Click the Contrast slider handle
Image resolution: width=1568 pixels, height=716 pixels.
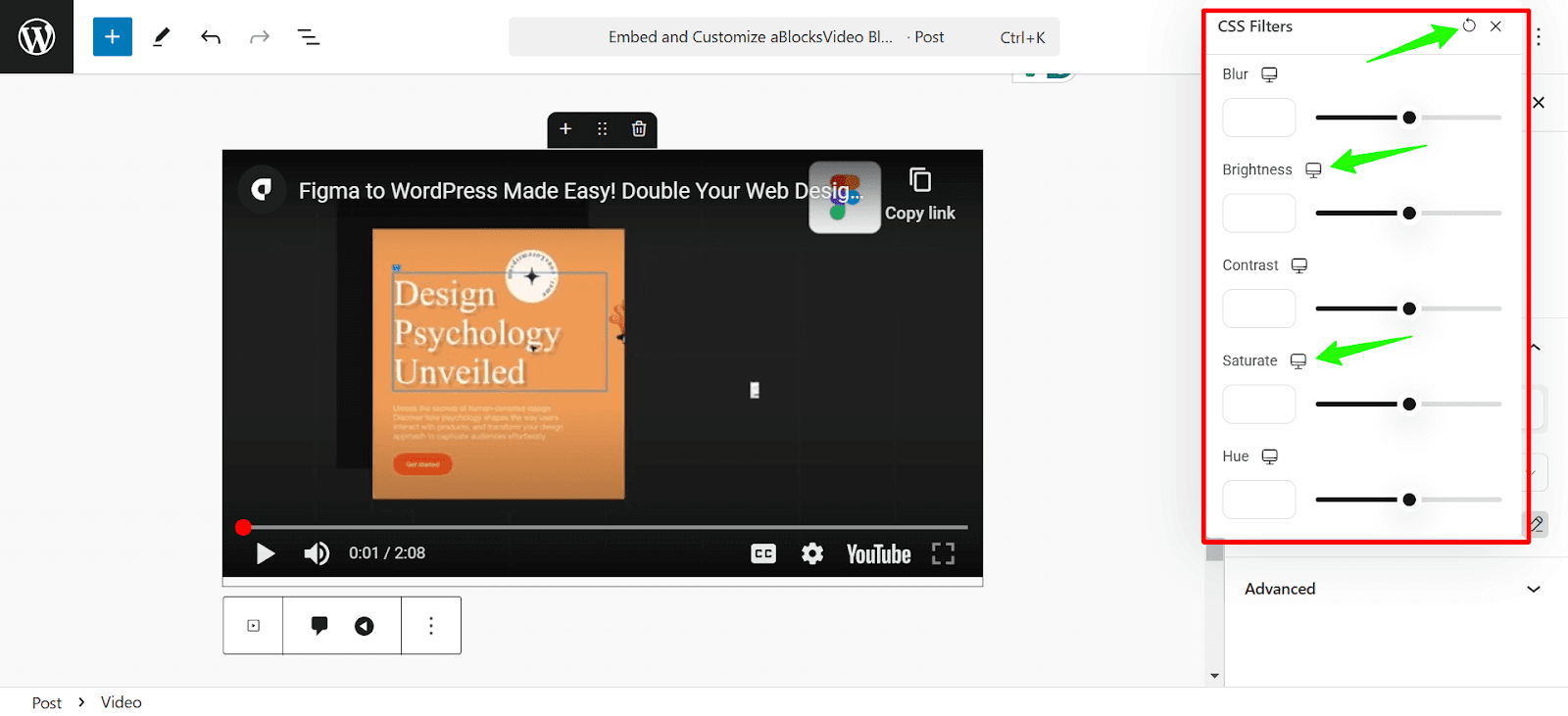(1409, 309)
